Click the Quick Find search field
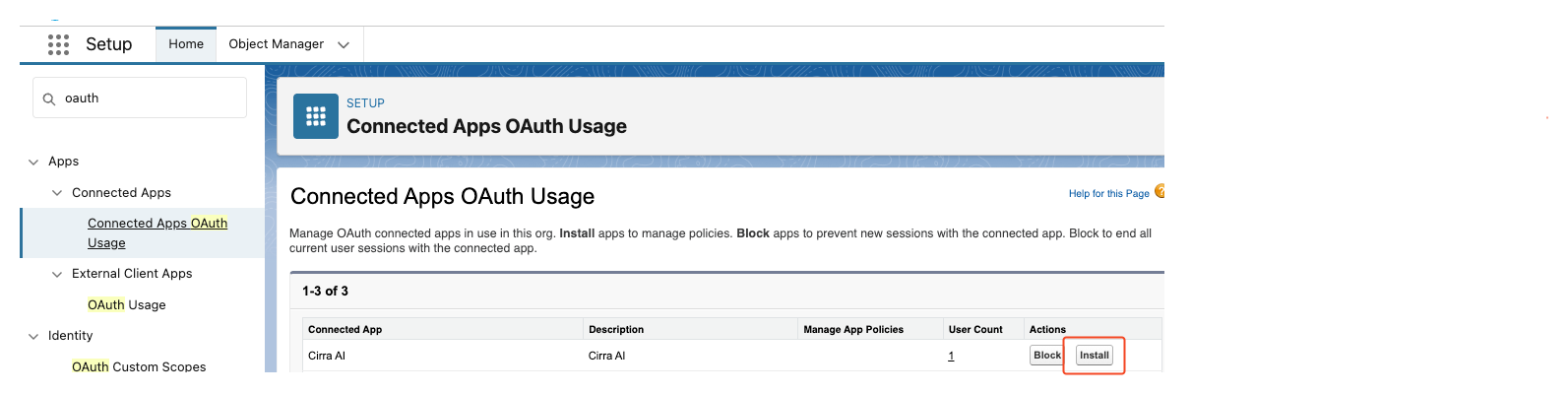 click(x=148, y=98)
